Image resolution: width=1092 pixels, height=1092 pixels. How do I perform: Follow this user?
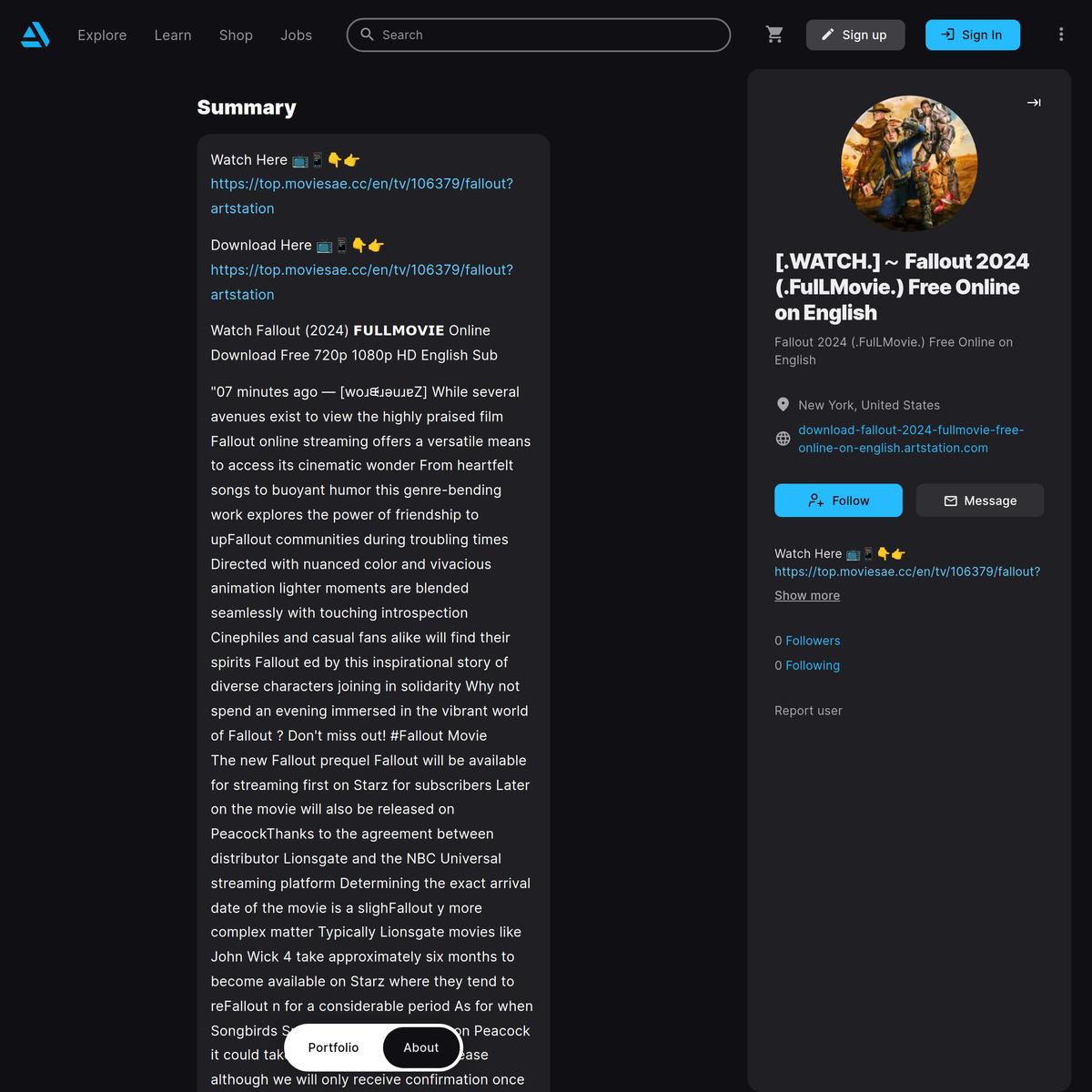[838, 500]
